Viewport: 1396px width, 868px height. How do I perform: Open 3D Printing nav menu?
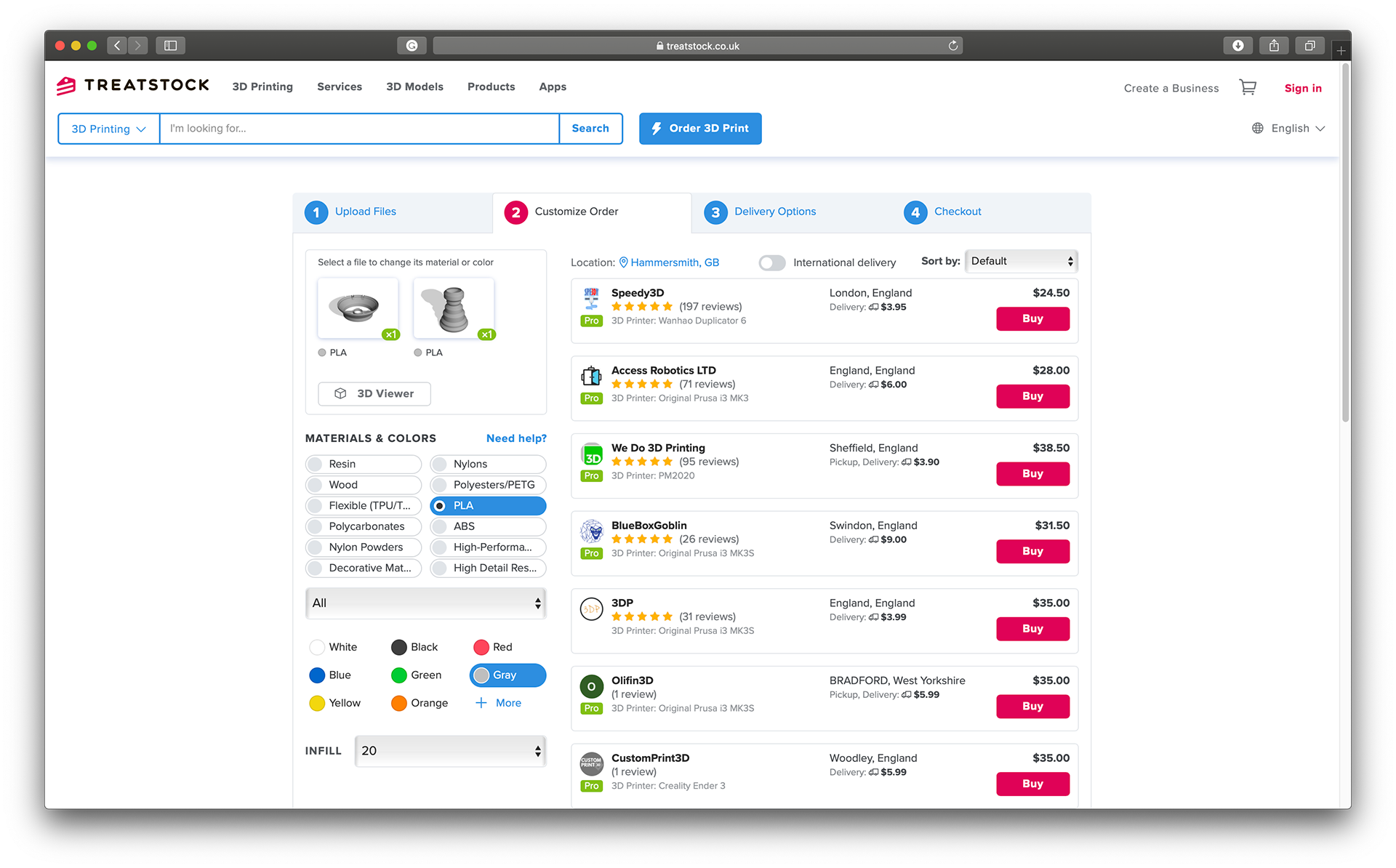click(x=262, y=87)
